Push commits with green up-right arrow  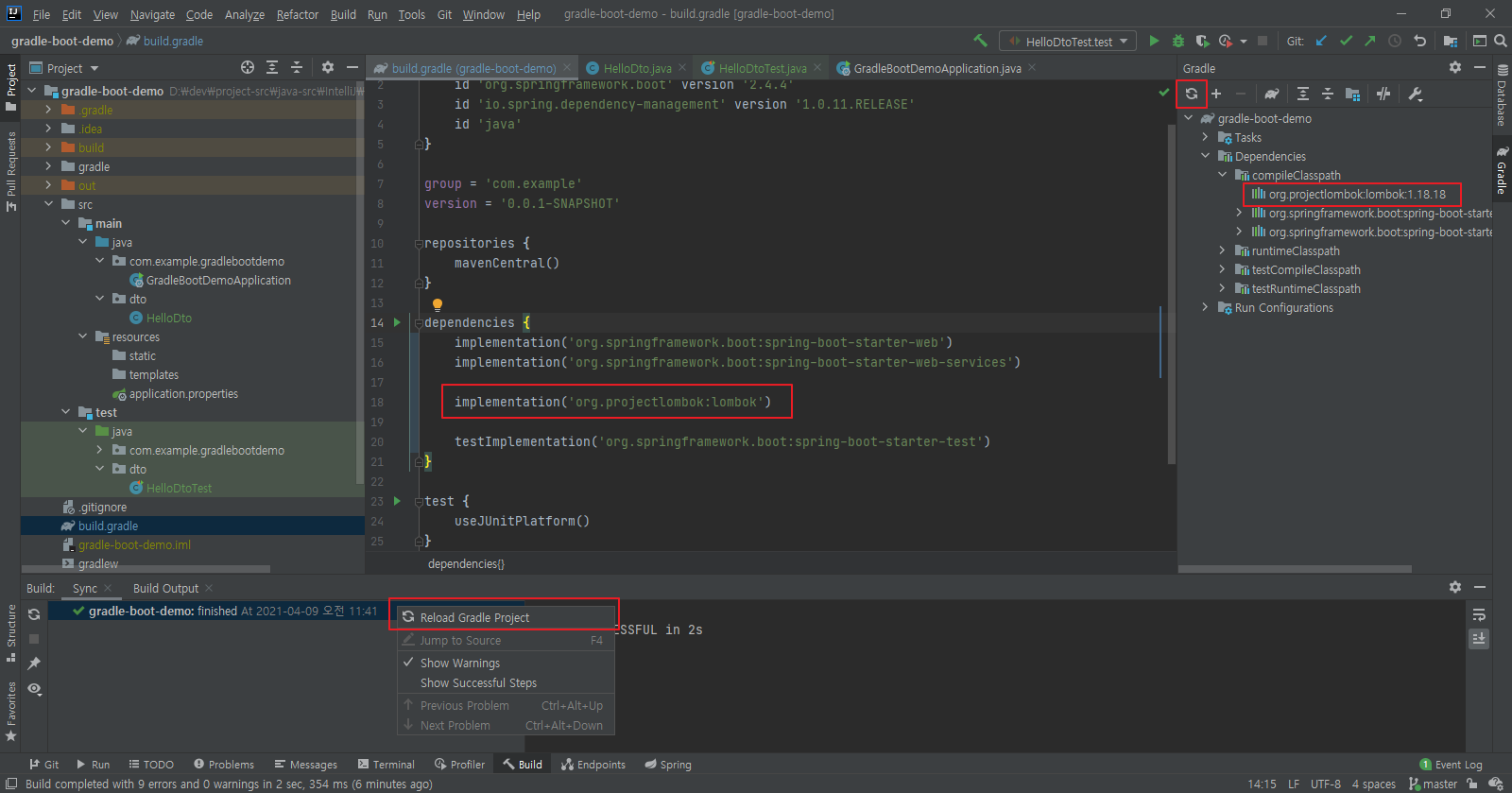1370,41
